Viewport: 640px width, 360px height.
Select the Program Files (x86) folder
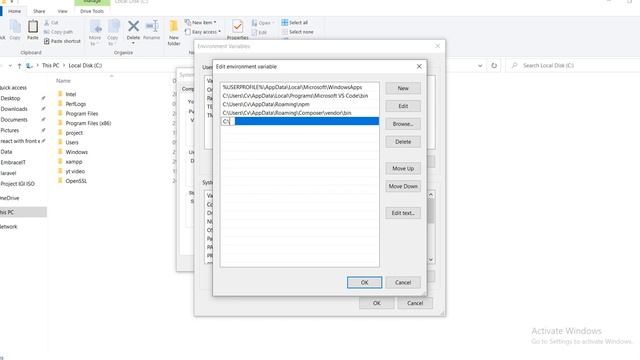[x=88, y=123]
